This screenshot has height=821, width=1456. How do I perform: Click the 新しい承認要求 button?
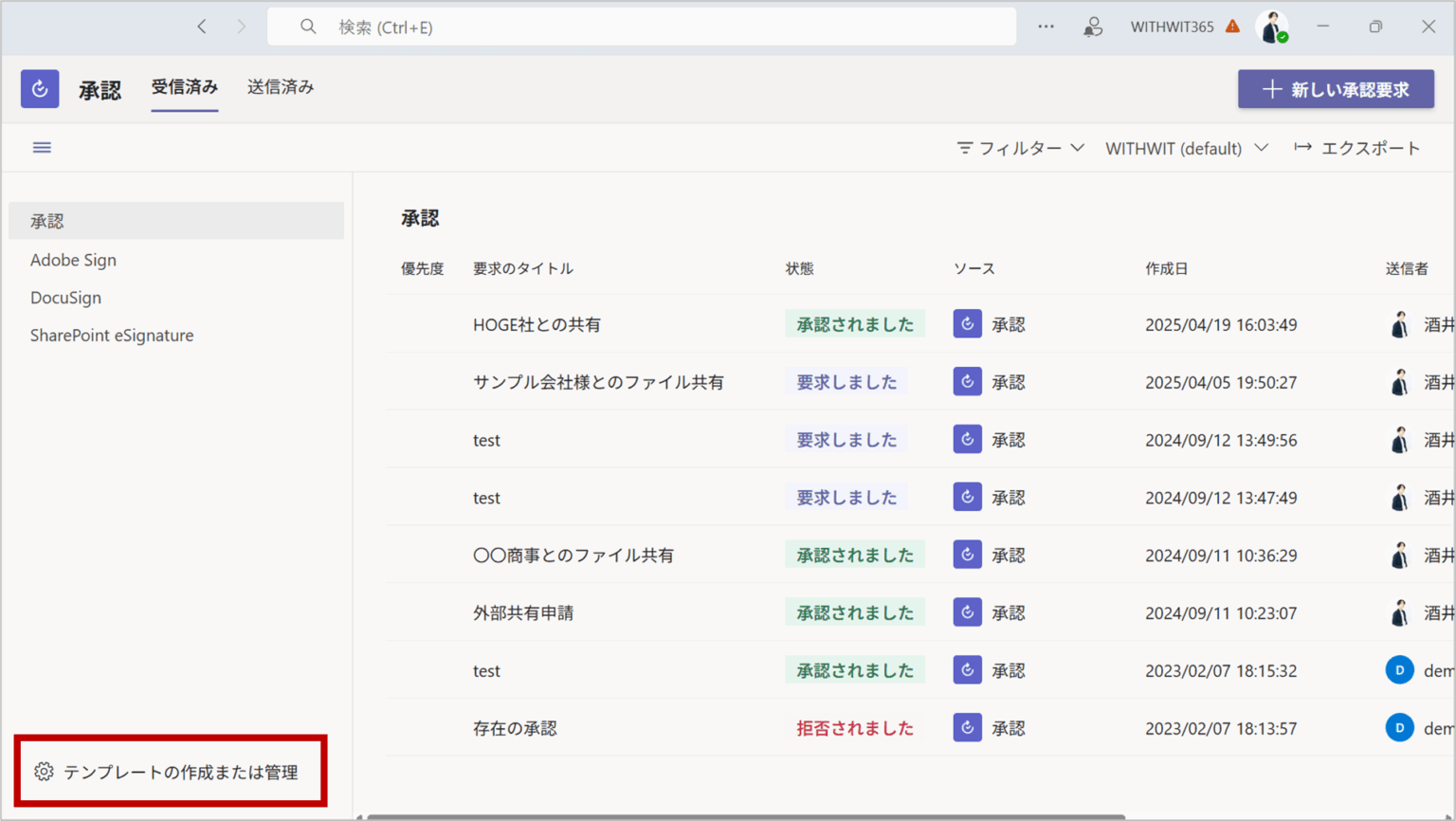point(1336,88)
